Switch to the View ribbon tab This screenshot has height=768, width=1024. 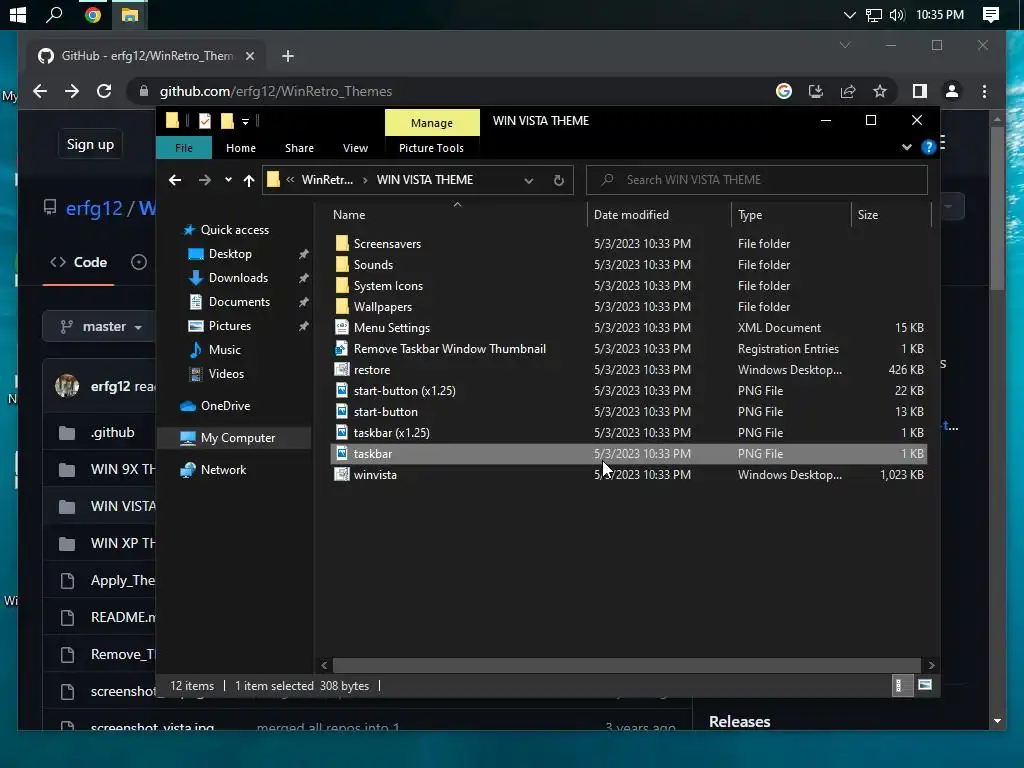[x=355, y=148]
